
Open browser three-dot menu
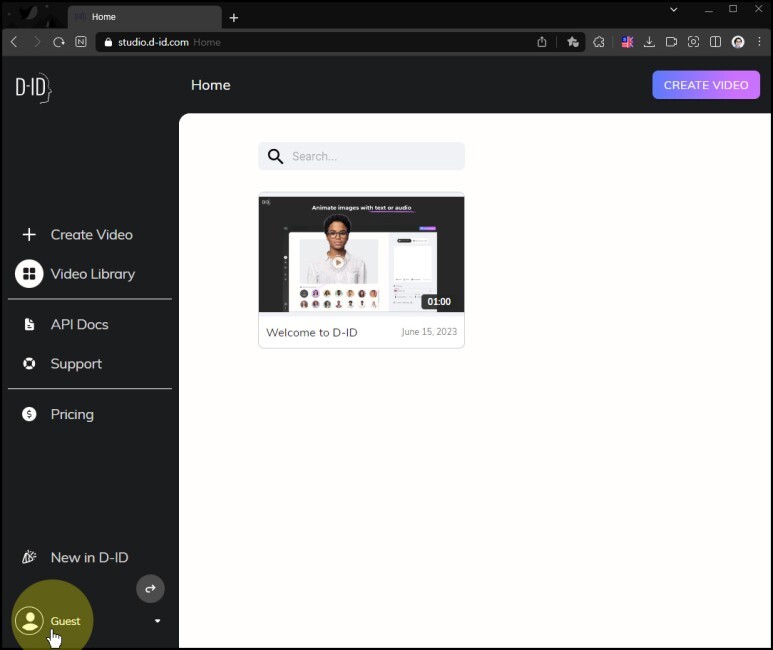tap(759, 42)
